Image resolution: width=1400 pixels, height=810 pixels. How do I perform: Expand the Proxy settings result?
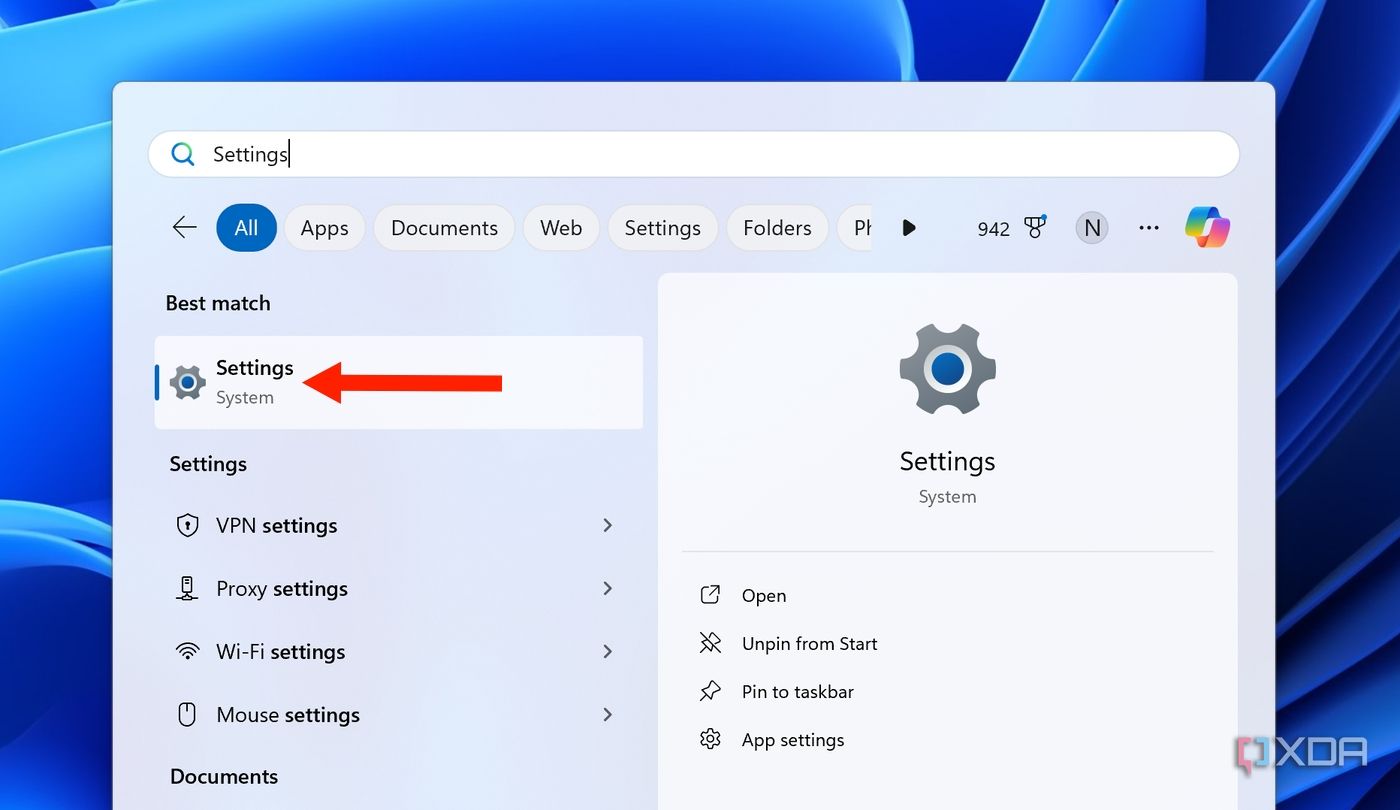click(x=608, y=588)
